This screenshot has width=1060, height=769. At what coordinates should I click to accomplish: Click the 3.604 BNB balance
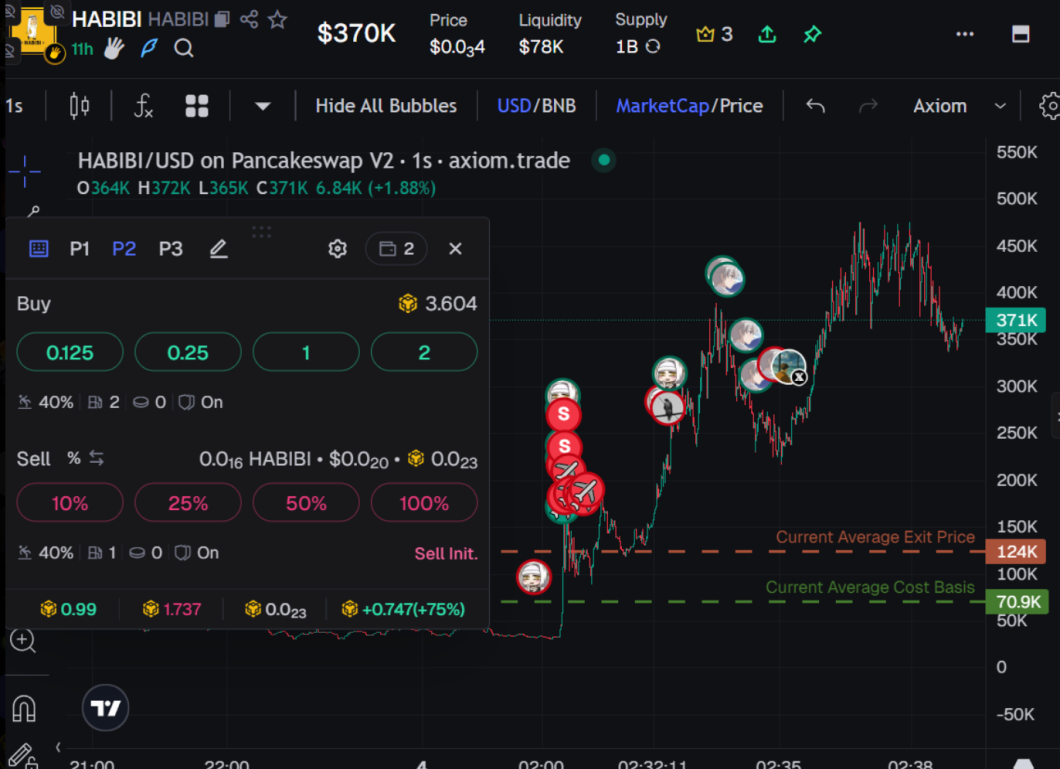pos(438,304)
